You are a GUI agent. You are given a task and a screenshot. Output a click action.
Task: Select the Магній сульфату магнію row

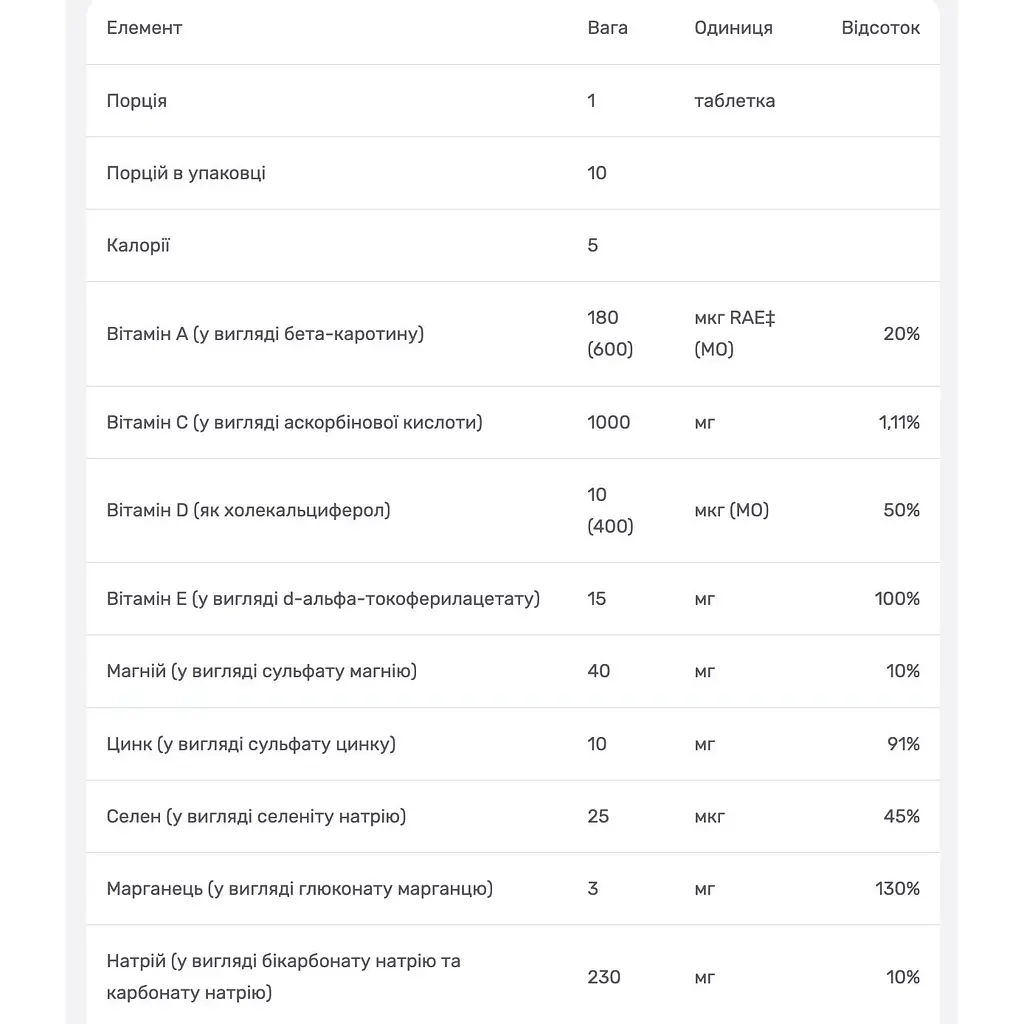coord(513,671)
